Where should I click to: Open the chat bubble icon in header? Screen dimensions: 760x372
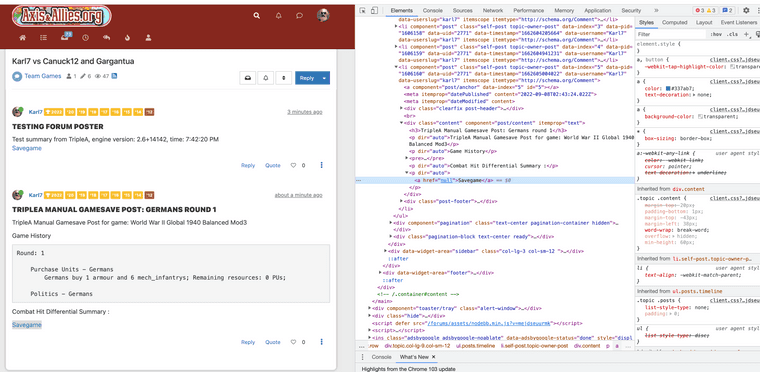tap(300, 16)
